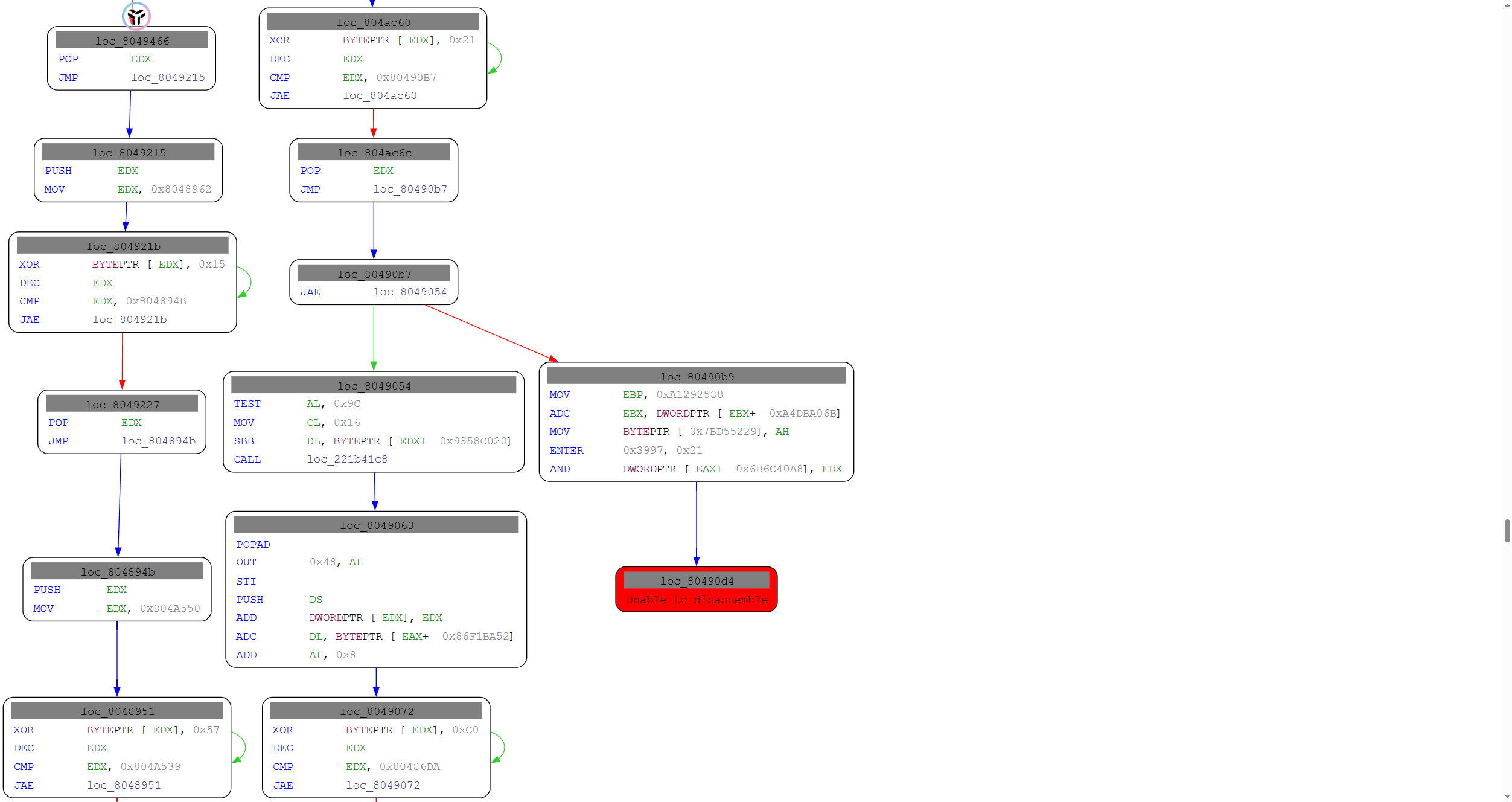
Task: Click the STI instruction
Action: click(x=246, y=581)
